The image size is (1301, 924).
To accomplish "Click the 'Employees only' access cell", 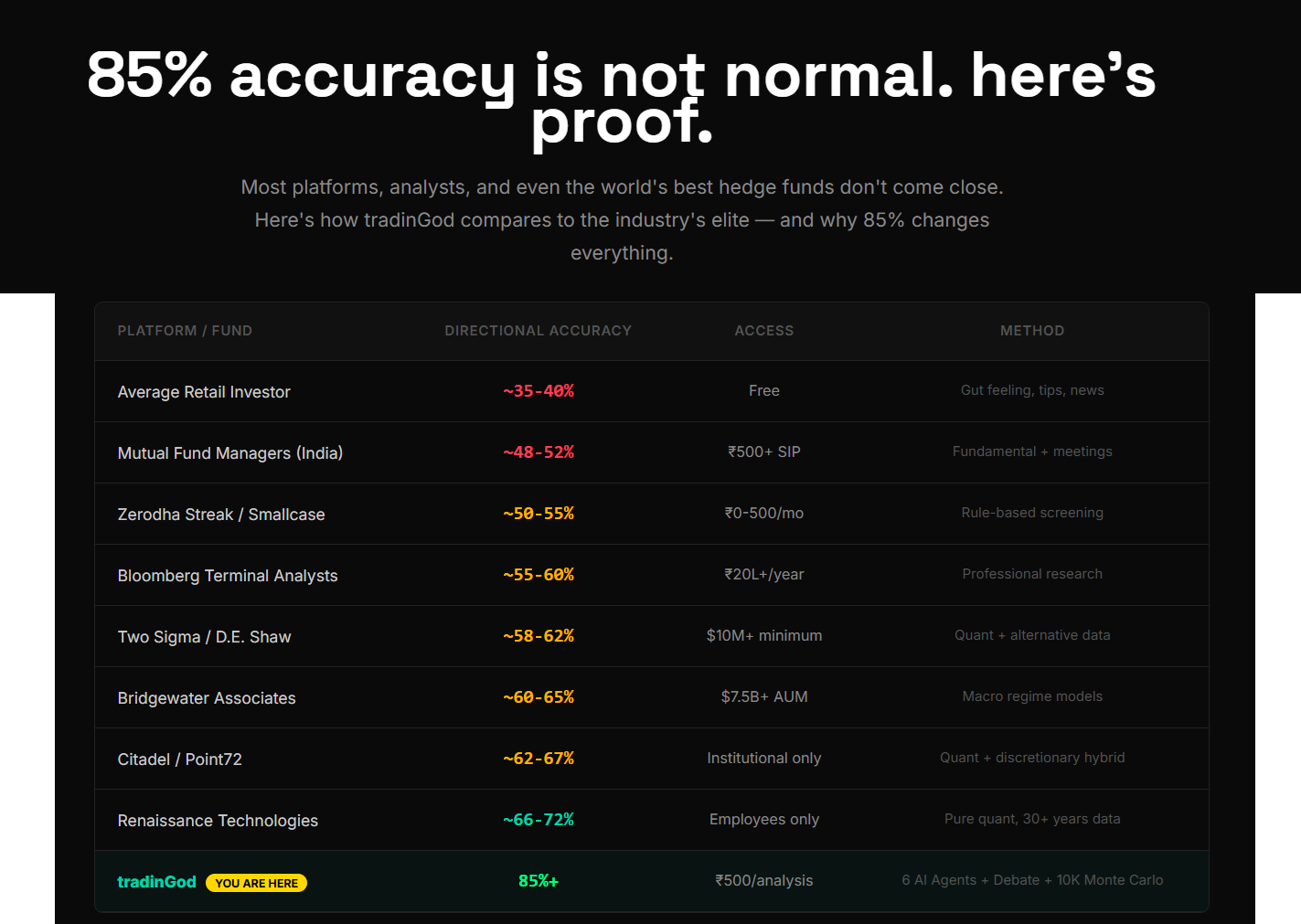I will 764,819.
